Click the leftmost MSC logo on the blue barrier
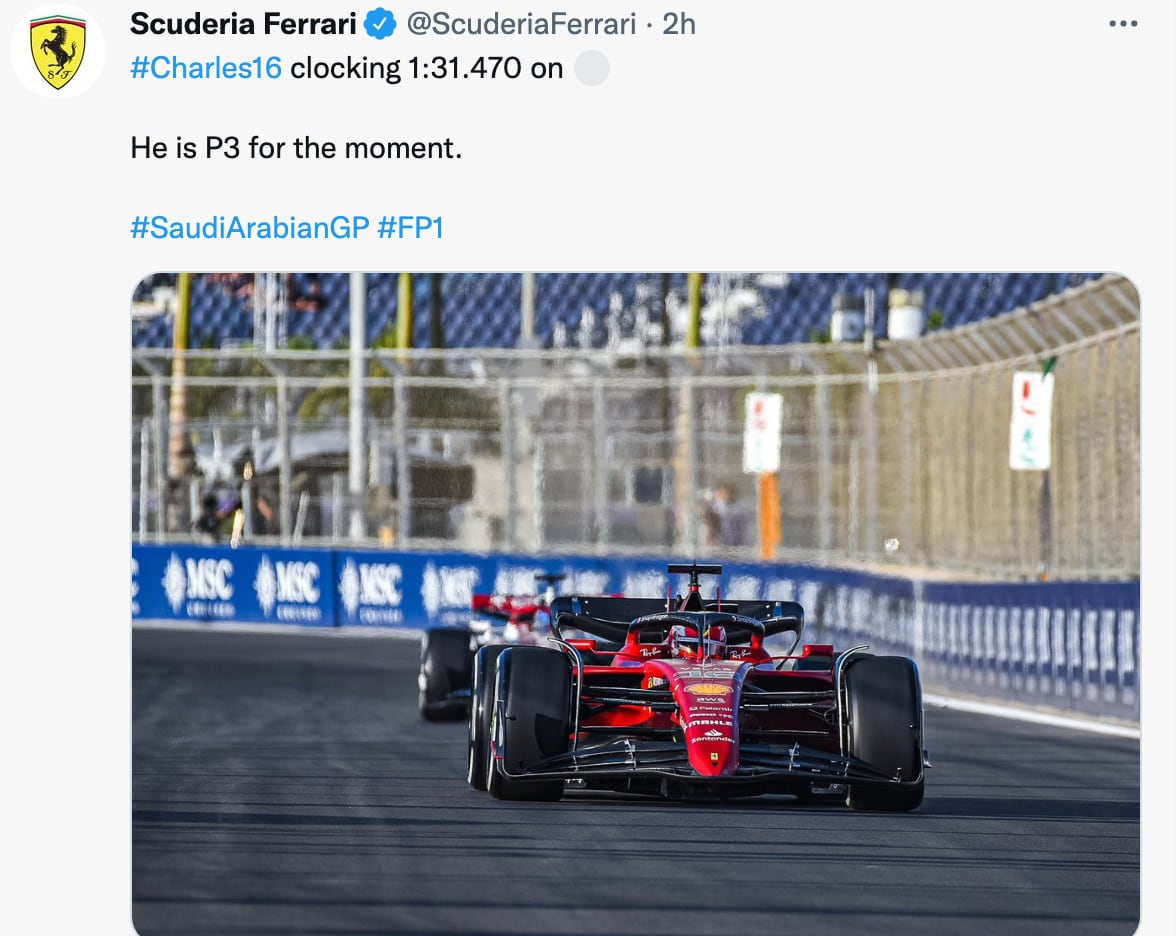1176x936 pixels. point(198,582)
